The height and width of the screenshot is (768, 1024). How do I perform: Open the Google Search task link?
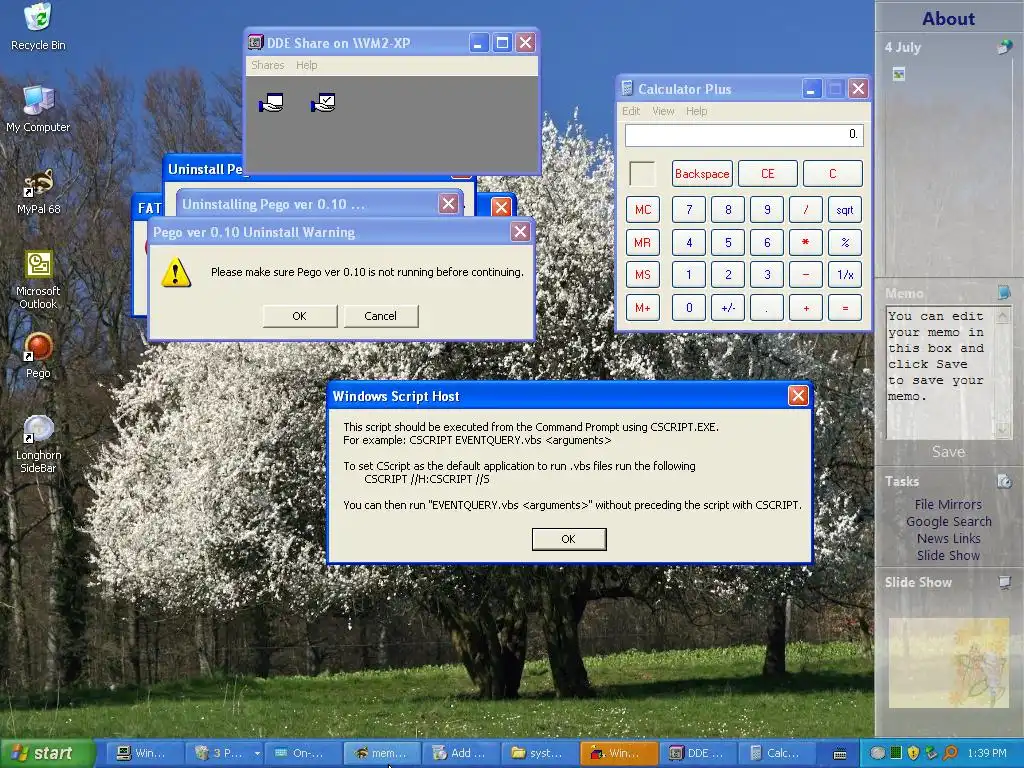[948, 521]
